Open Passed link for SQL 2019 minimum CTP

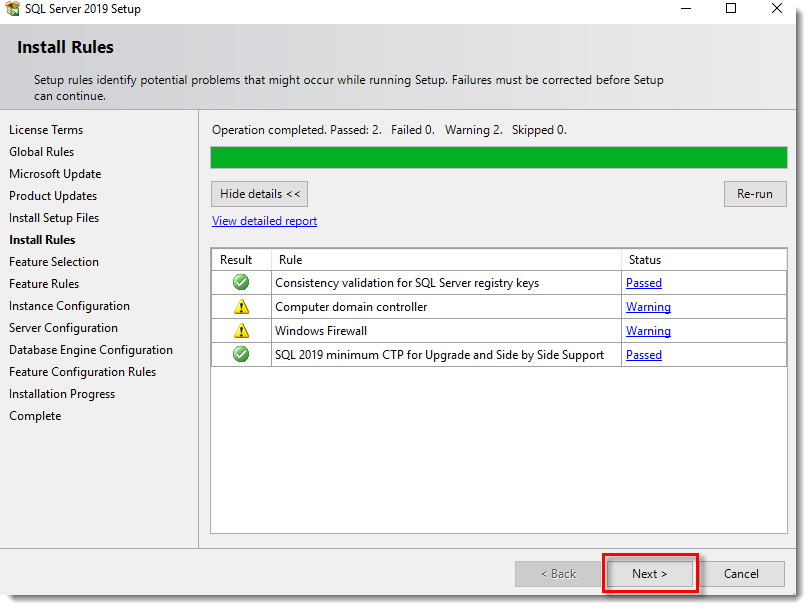(x=644, y=355)
